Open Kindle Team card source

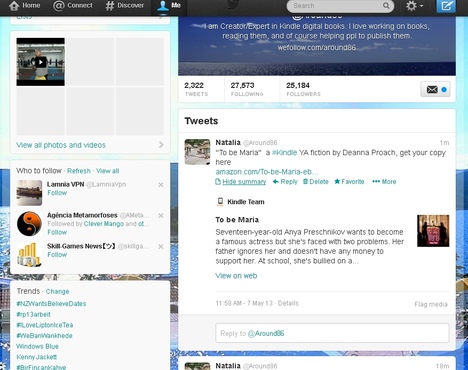[x=246, y=202]
